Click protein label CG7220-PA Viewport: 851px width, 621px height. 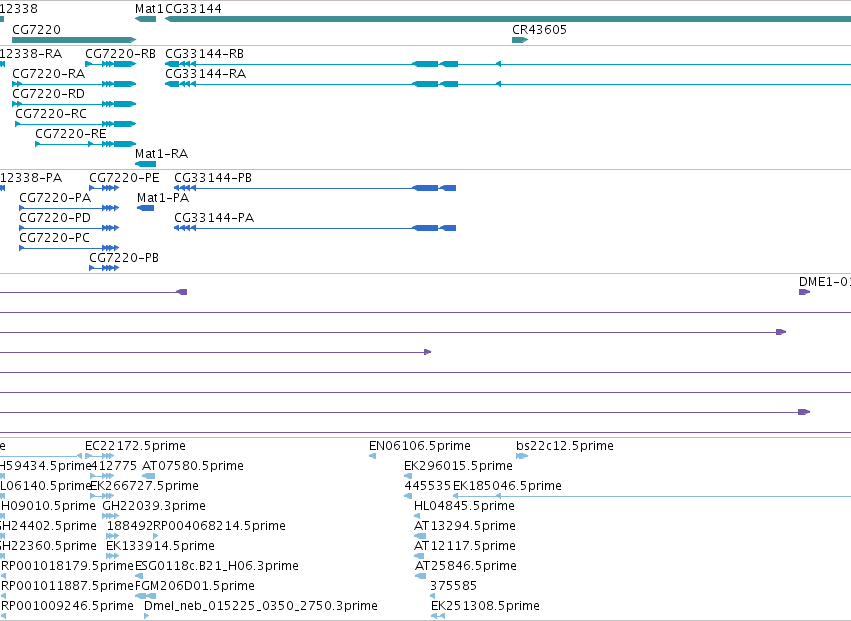(x=55, y=198)
